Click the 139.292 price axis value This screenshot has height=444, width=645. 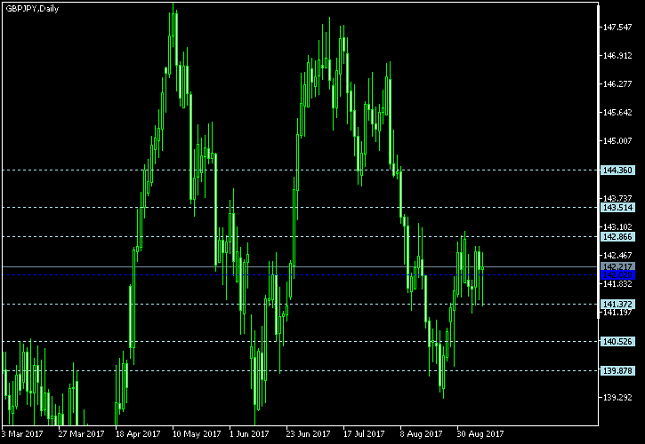(x=617, y=398)
